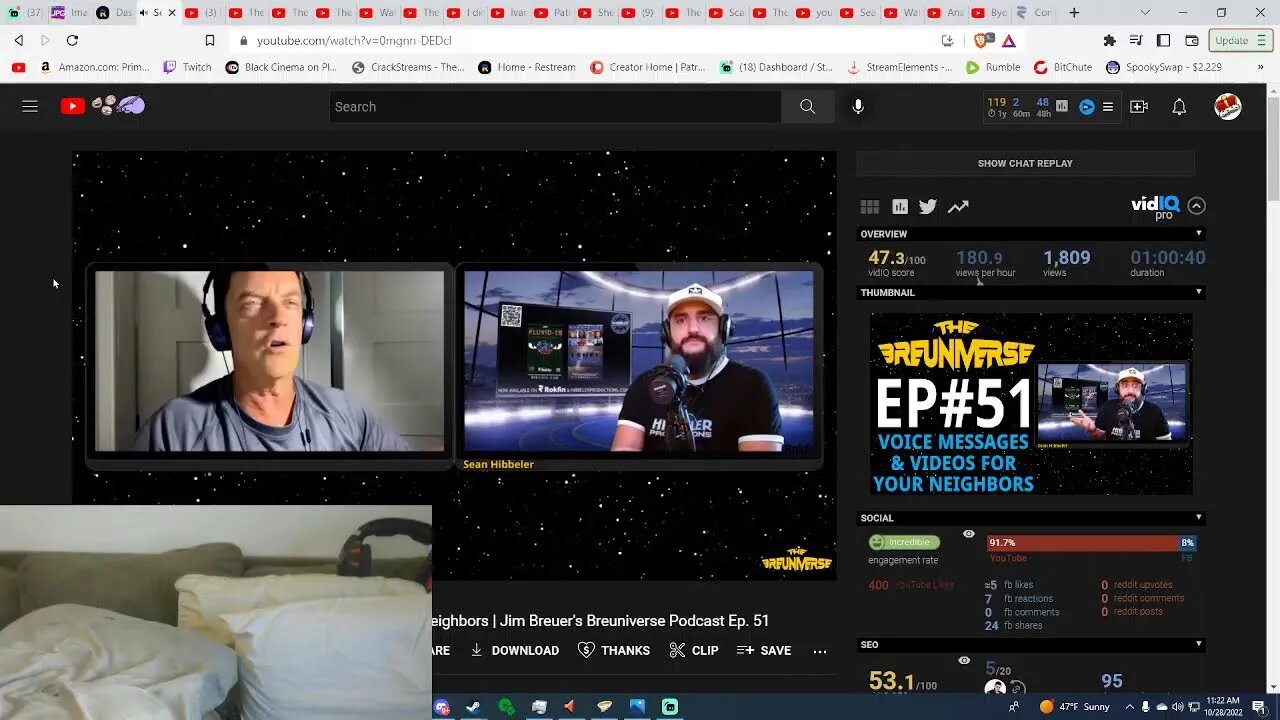Collapse the THUMBNAIL section arrow
Viewport: 1280px width, 720px height.
[1199, 292]
